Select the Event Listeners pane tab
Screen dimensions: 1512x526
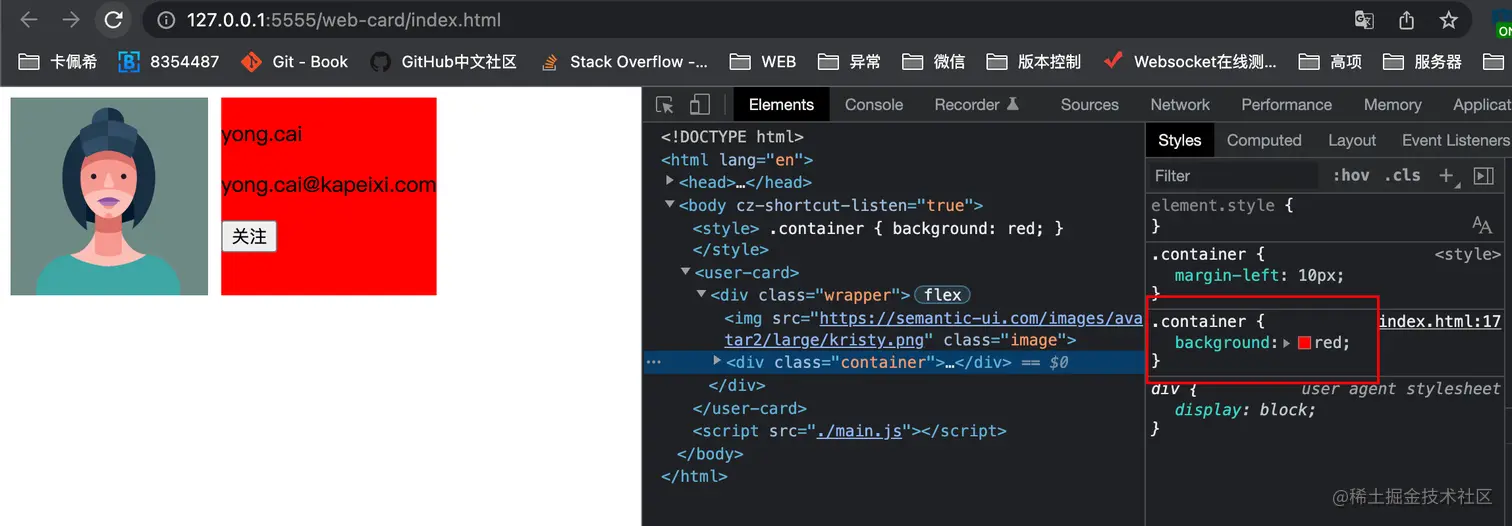click(1456, 140)
